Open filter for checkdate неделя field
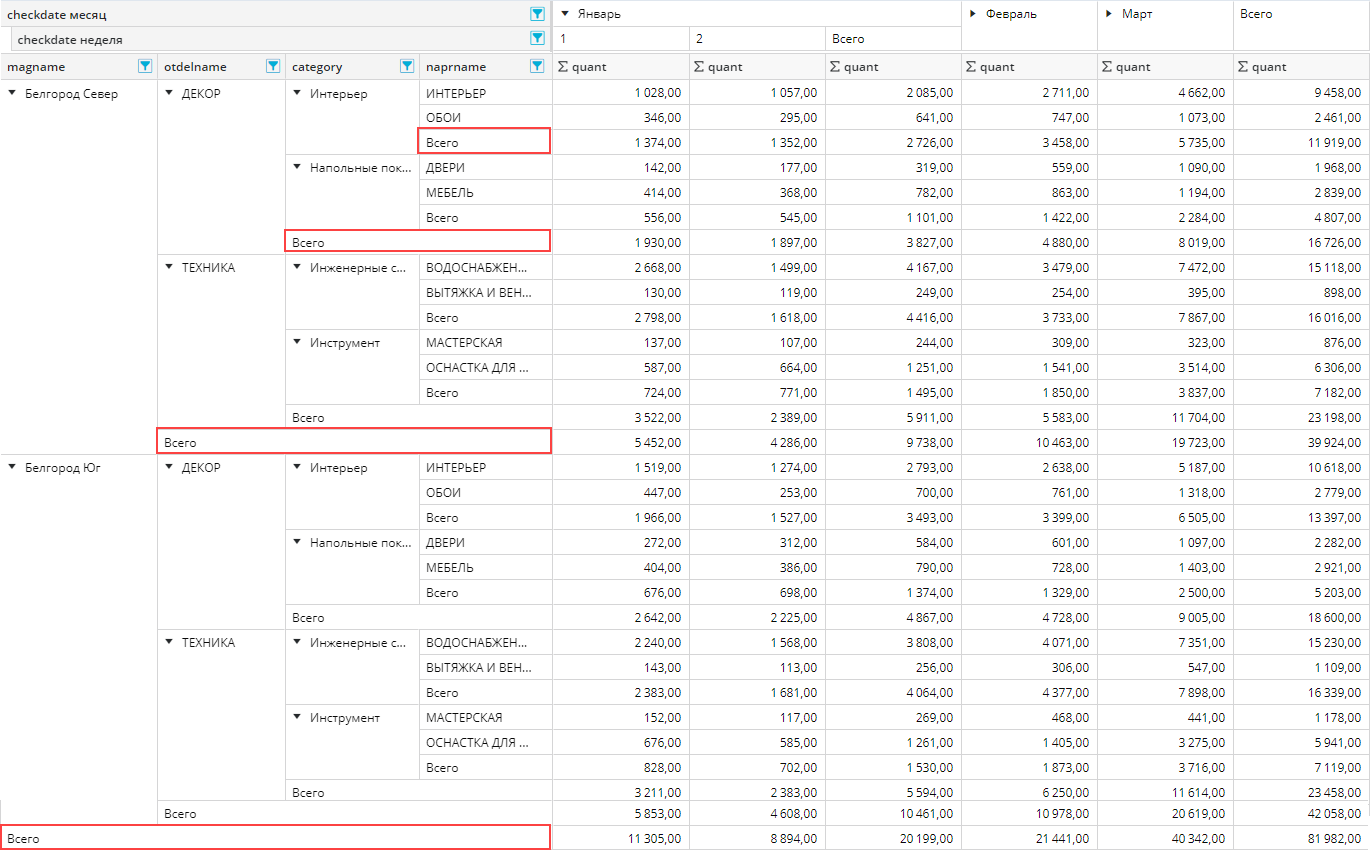This screenshot has width=1370, height=850. click(x=537, y=39)
